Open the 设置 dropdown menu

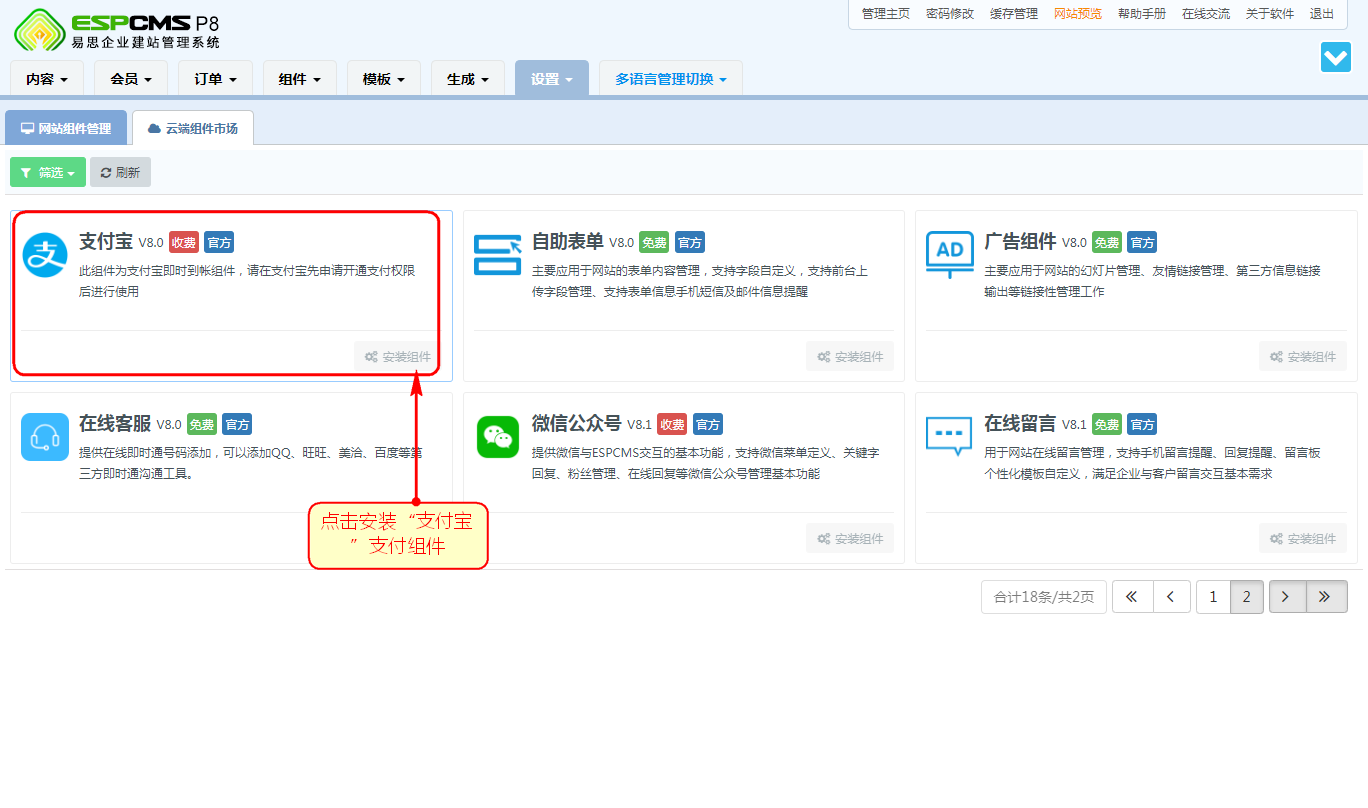(x=552, y=79)
